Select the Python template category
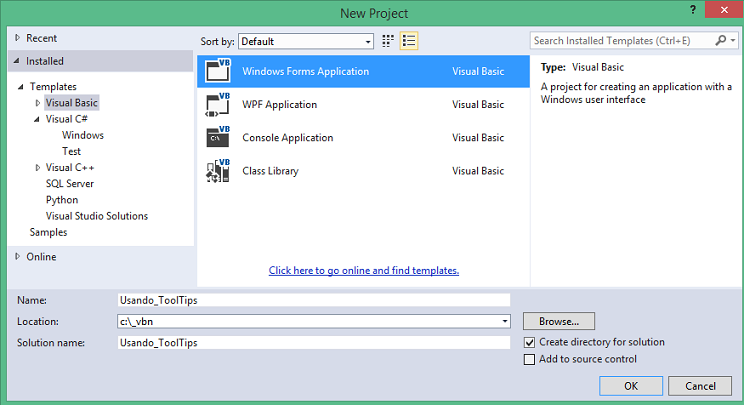Screen dimensions: 744x405 click(62, 200)
